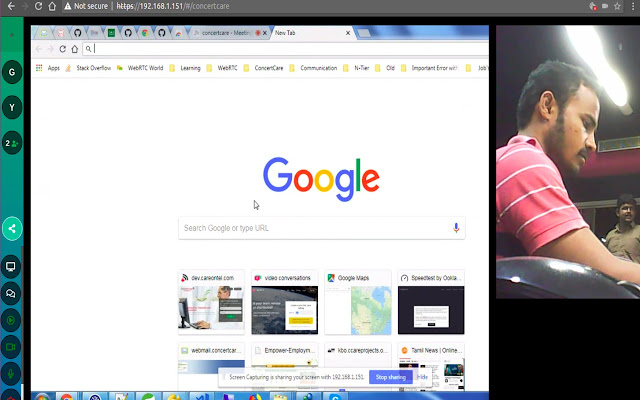640x400 pixels.
Task: Expand the WebRTC bookmark folder
Action: click(222, 68)
